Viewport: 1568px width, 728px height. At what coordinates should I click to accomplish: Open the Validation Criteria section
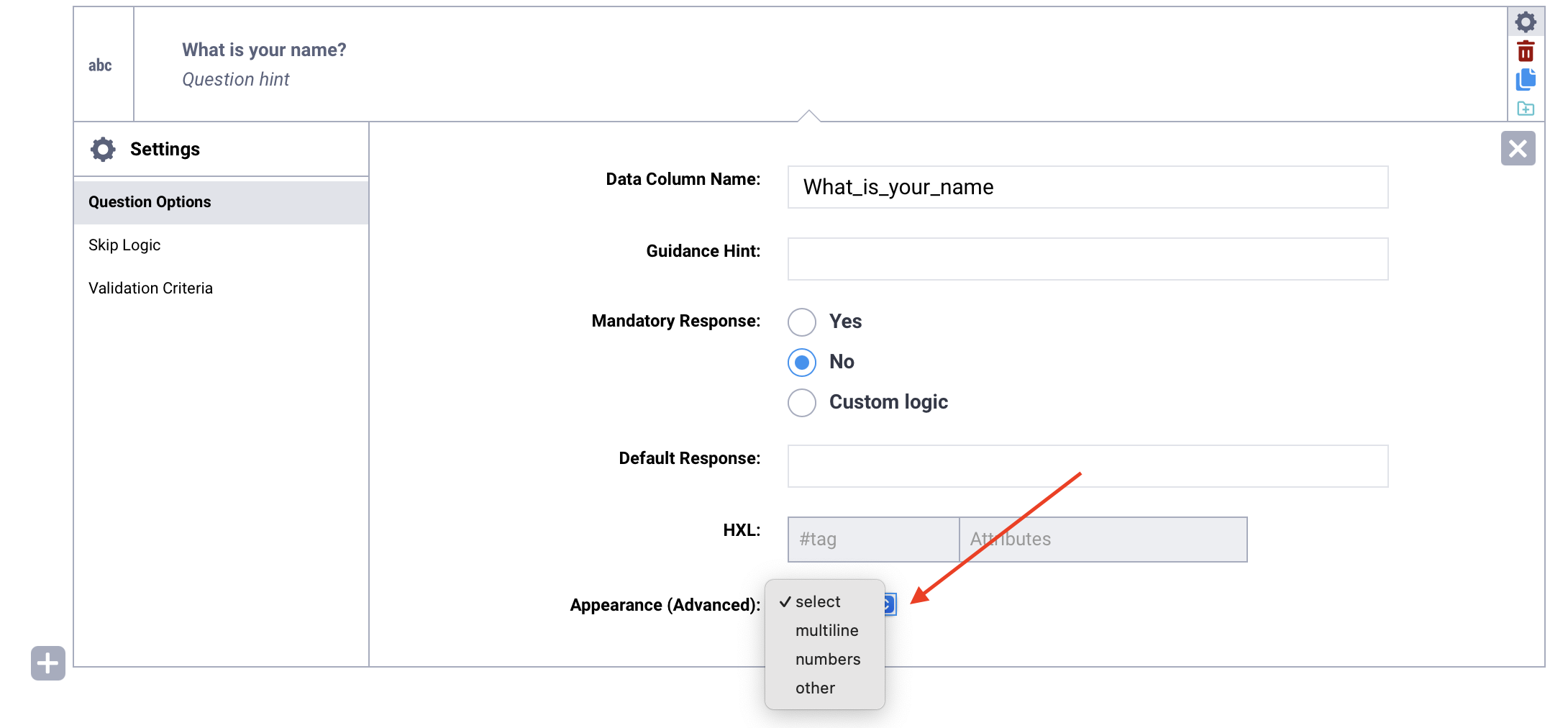pos(150,288)
